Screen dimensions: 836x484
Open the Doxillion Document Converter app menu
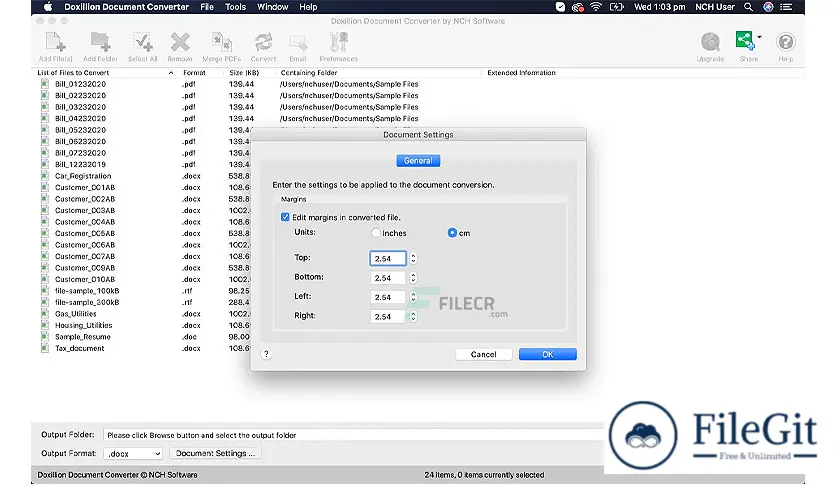pos(126,7)
